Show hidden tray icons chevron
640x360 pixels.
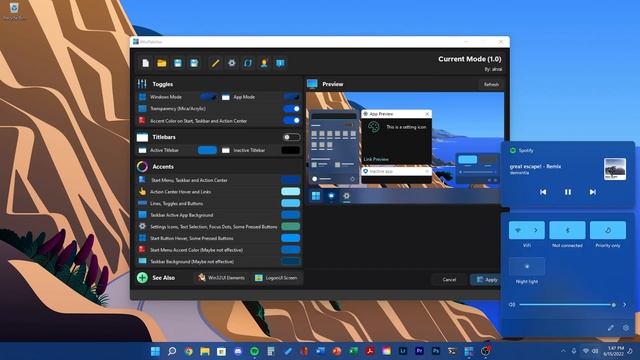(563, 351)
